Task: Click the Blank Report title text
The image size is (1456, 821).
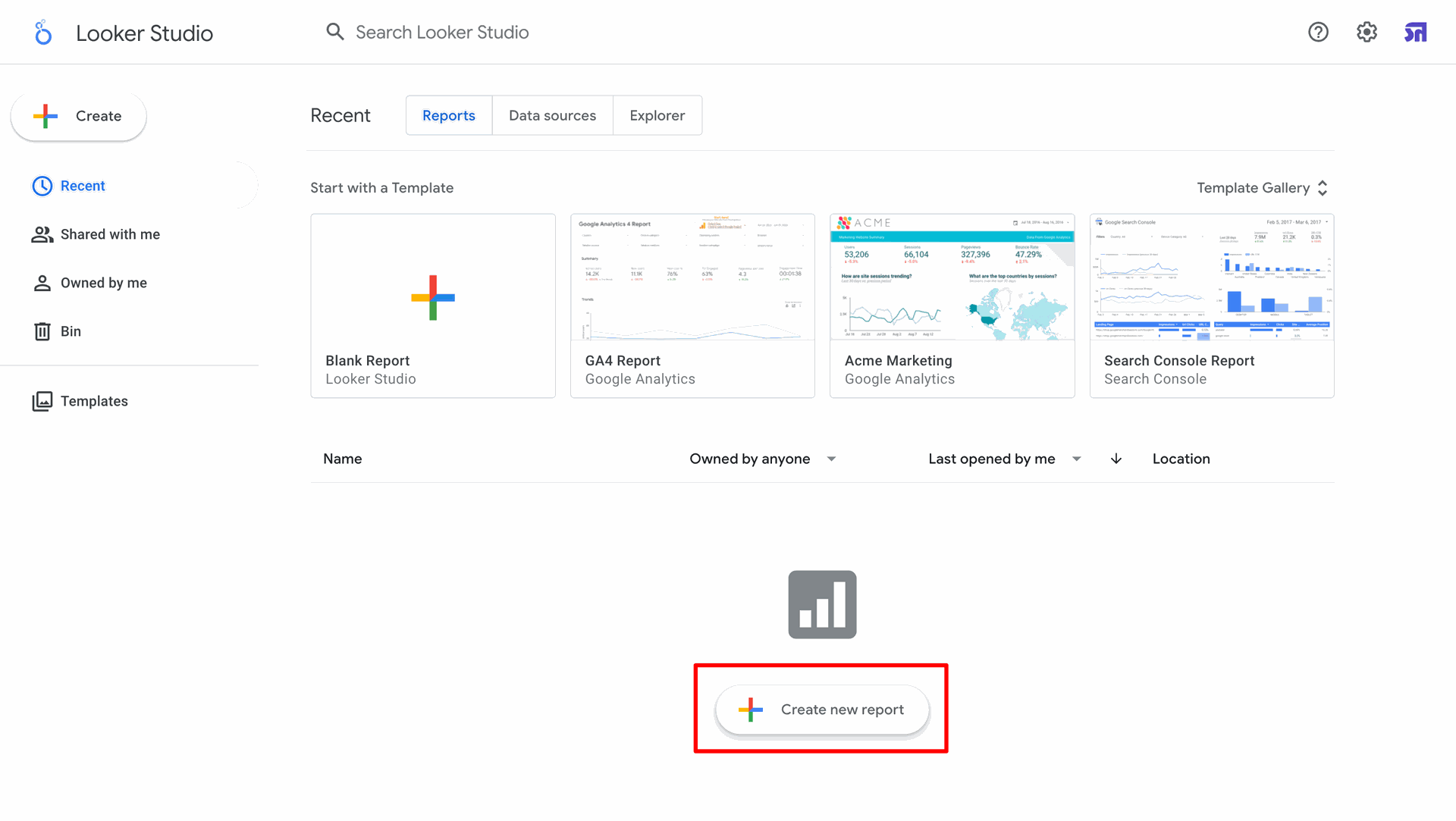Action: click(368, 361)
